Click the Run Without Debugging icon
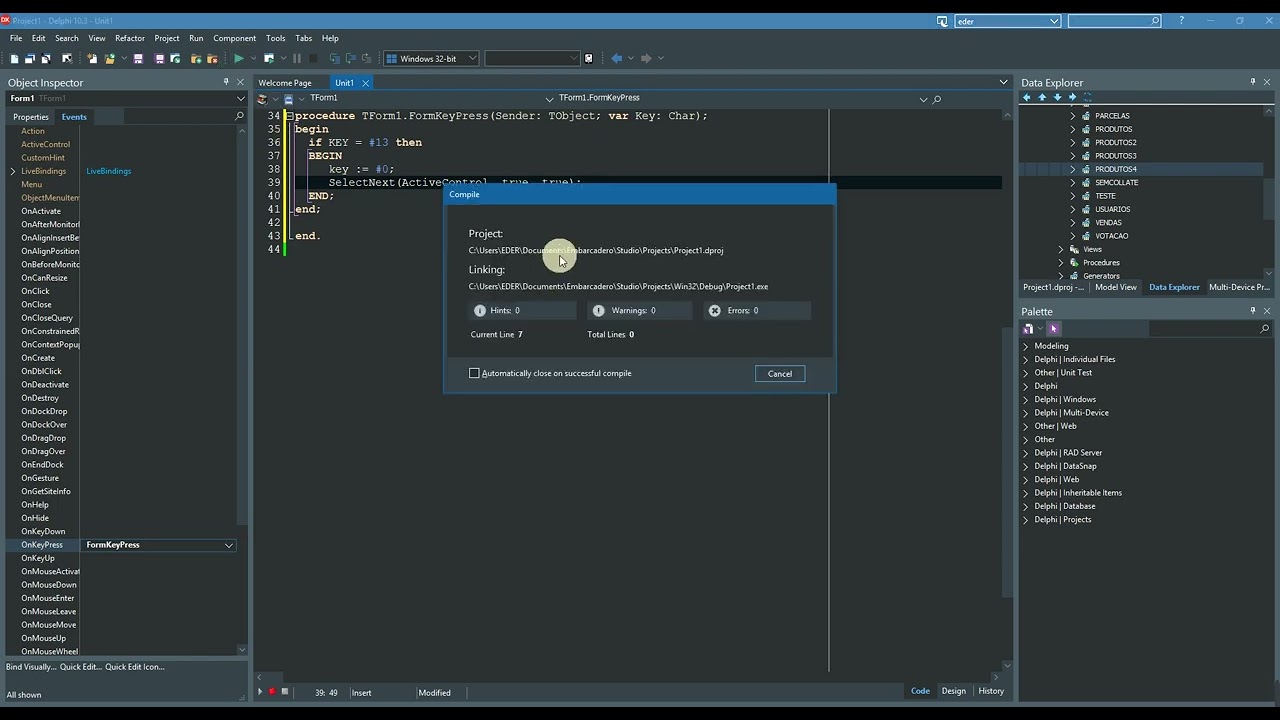The width and height of the screenshot is (1280, 720). point(268,58)
